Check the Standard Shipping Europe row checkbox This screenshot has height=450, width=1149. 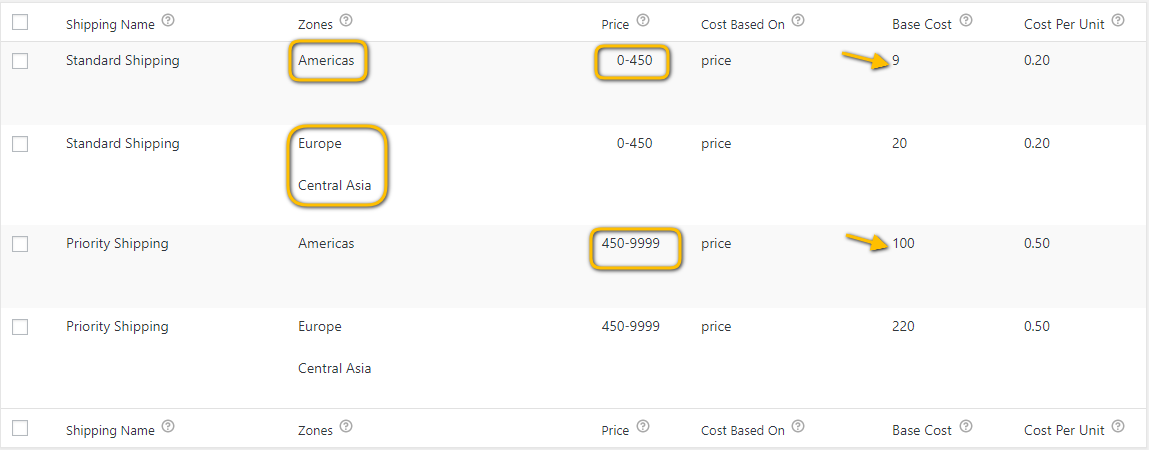coord(20,144)
